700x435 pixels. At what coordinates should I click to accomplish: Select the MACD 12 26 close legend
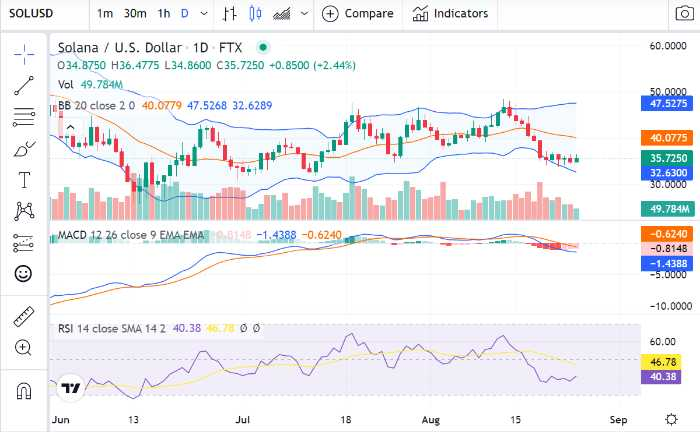131,235
